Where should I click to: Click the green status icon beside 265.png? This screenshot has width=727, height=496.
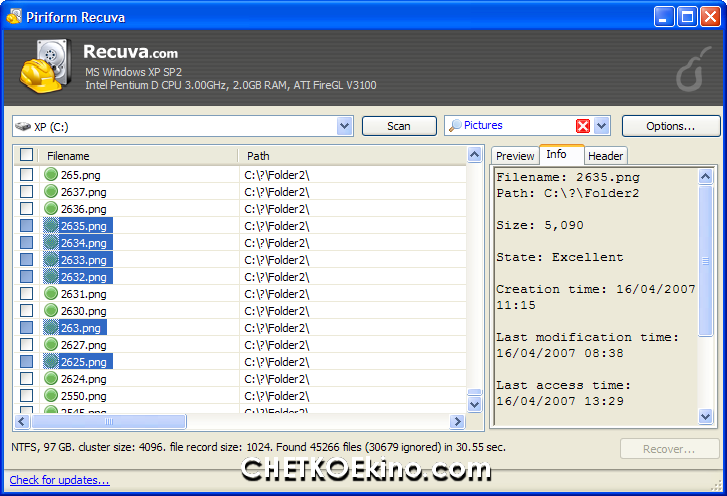tap(51, 175)
